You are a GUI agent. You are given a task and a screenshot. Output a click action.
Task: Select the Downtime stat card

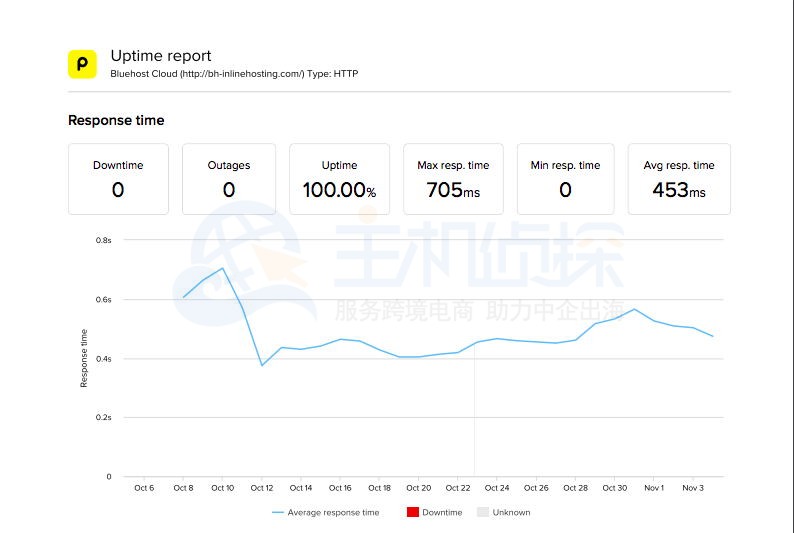(118, 179)
